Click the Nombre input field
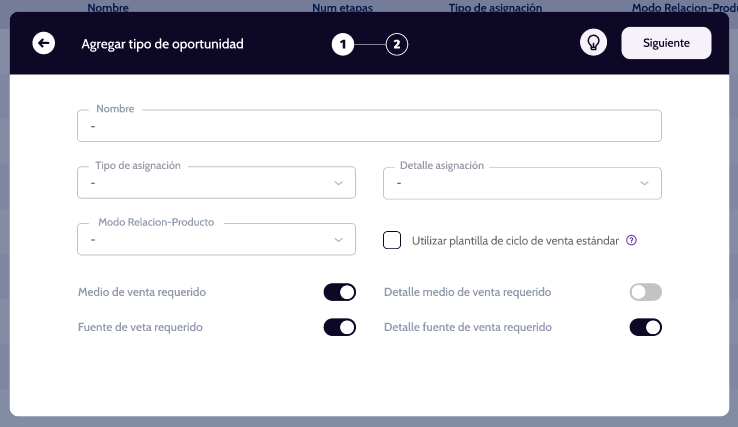This screenshot has height=427, width=738. (369, 127)
